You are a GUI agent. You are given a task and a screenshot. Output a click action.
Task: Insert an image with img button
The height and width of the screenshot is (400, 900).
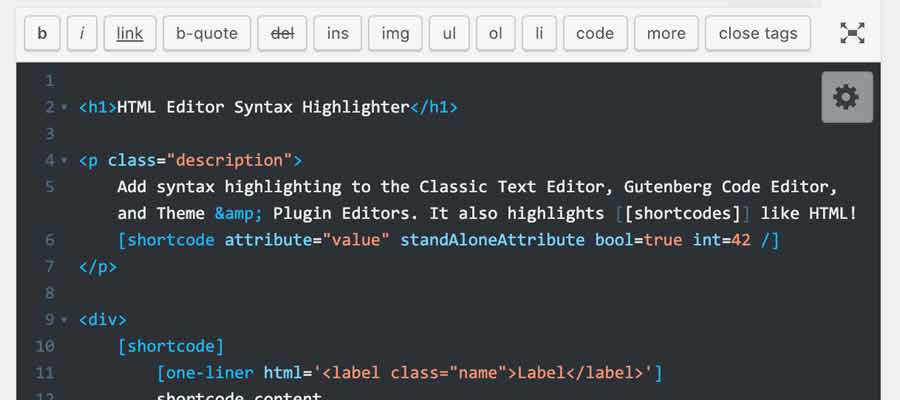click(395, 33)
